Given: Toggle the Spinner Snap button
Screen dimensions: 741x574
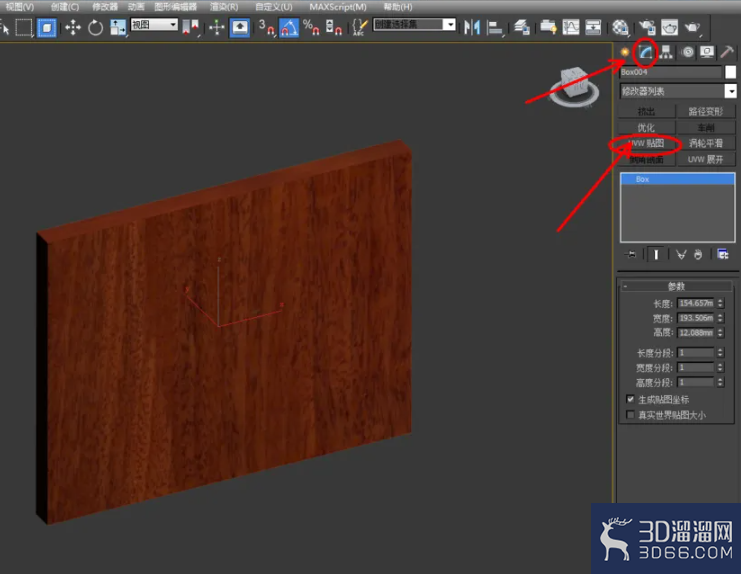Looking at the screenshot, I should tap(334, 27).
